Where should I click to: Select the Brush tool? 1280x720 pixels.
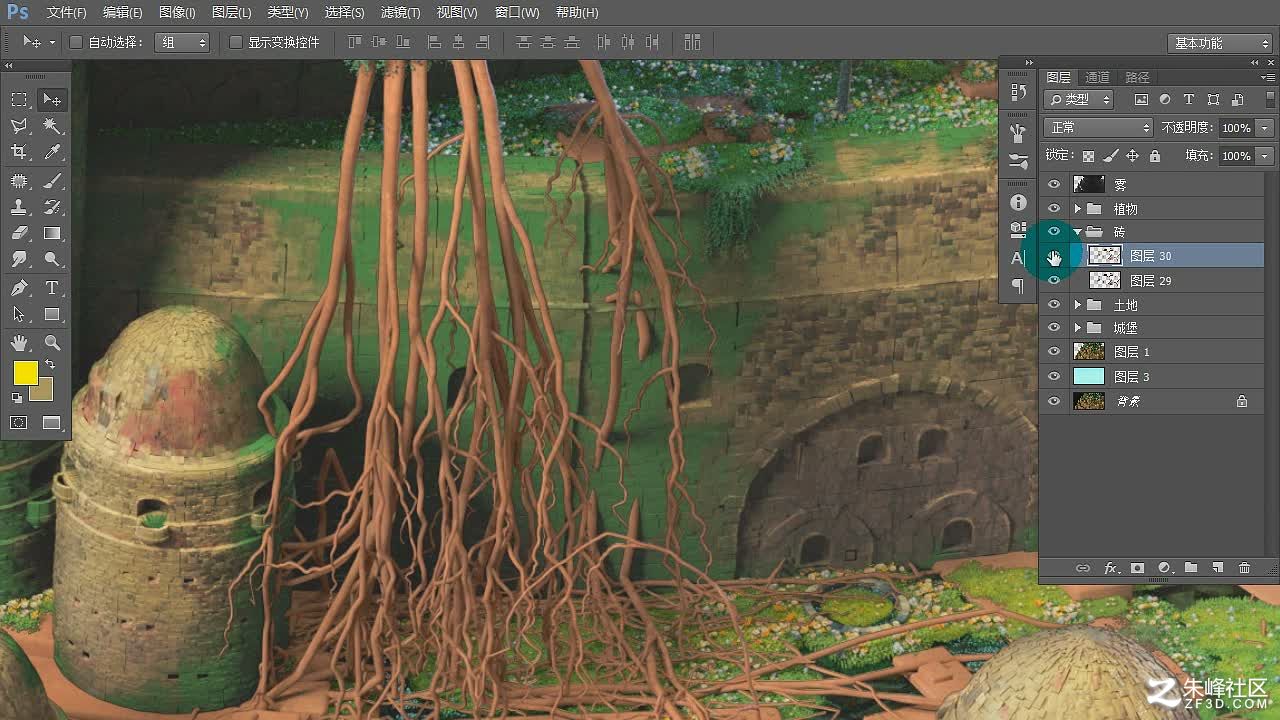[x=52, y=181]
